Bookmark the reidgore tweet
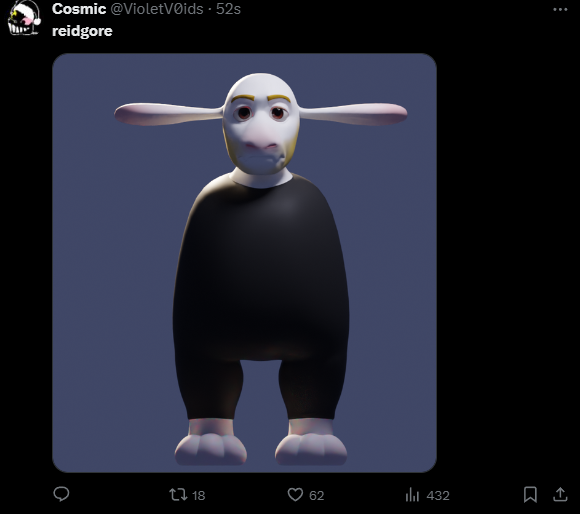Viewport: 580px width, 514px height. coord(530,495)
